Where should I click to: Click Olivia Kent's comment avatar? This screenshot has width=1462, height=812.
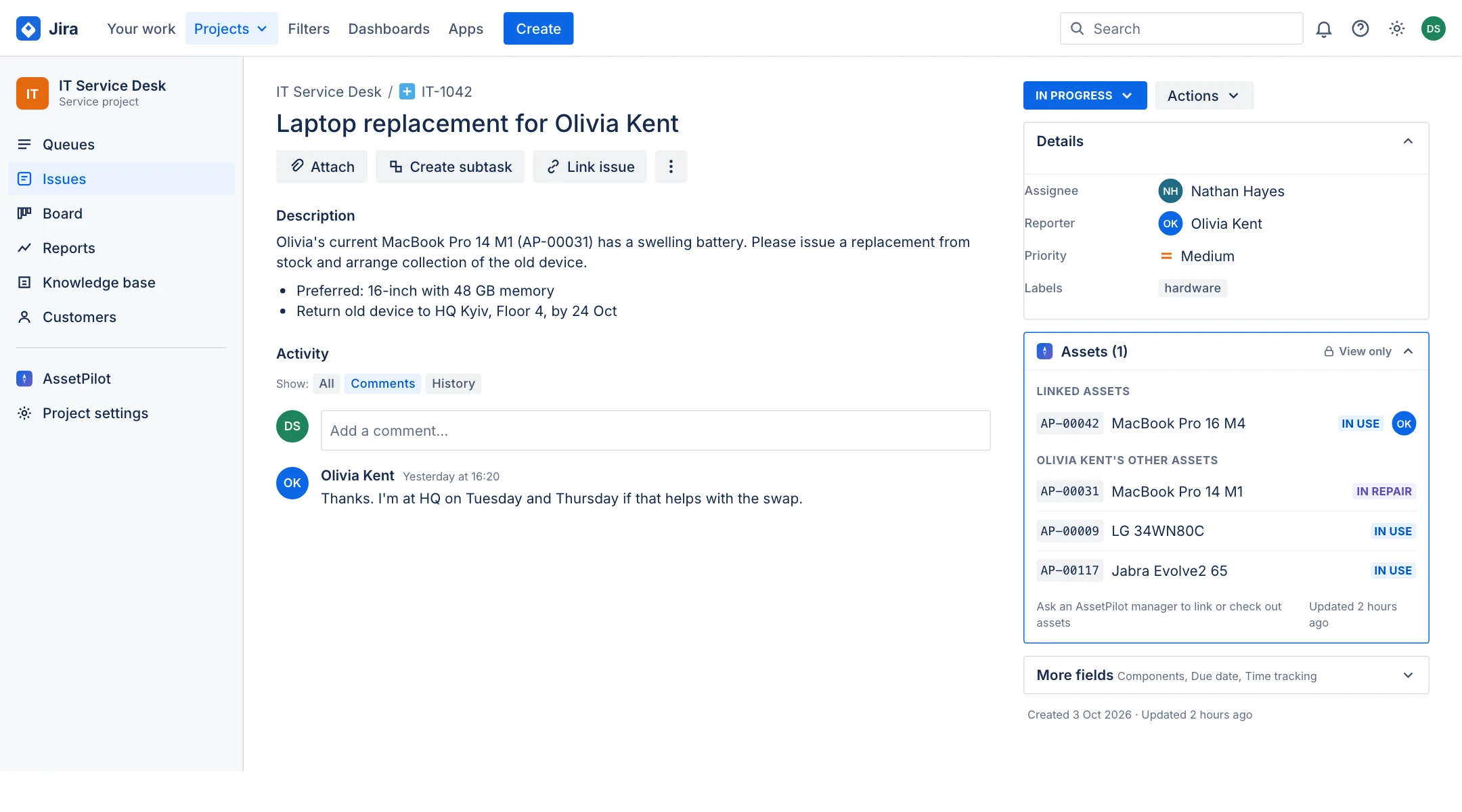pyautogui.click(x=292, y=482)
